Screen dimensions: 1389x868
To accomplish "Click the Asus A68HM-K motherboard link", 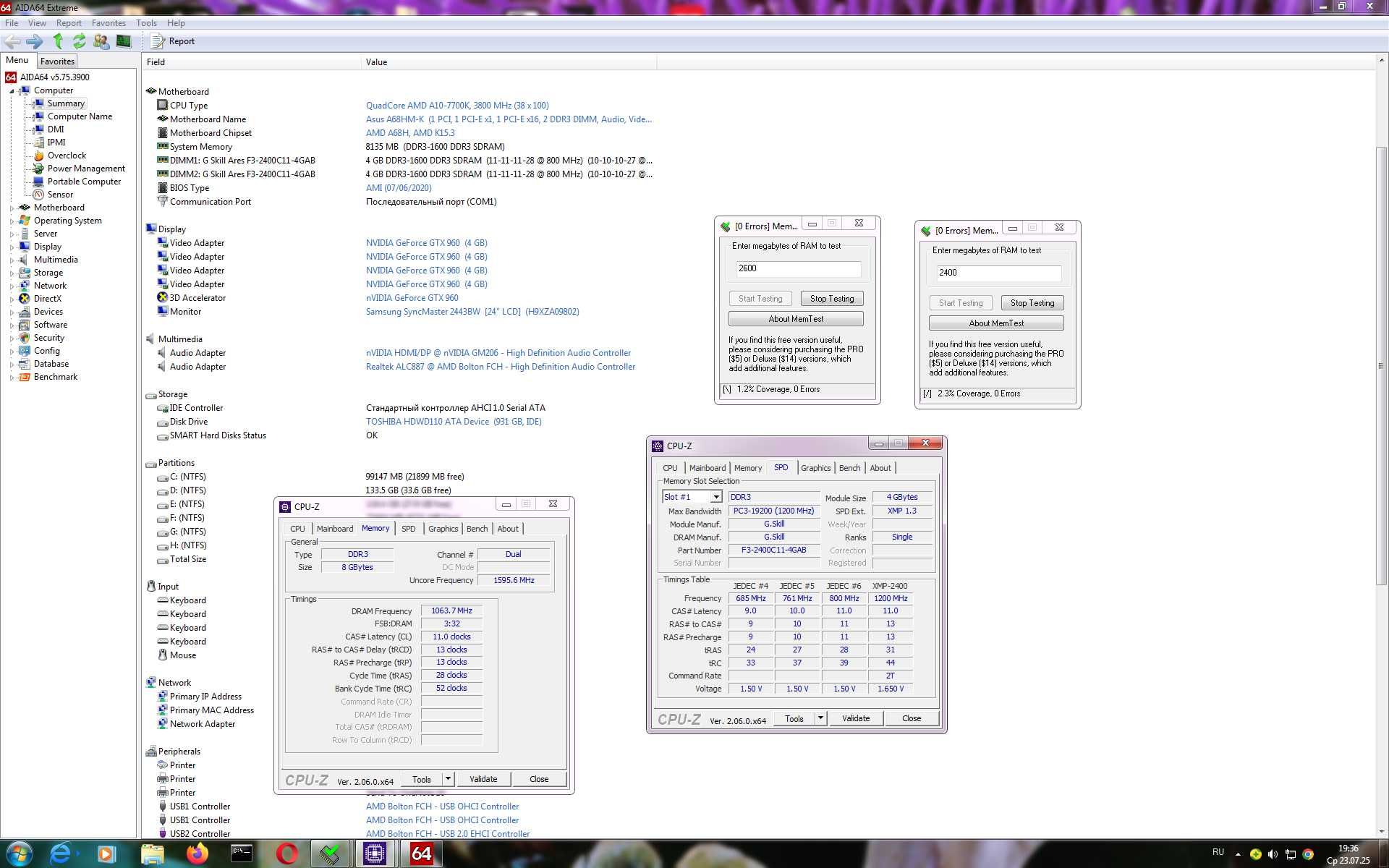I will 509,119.
